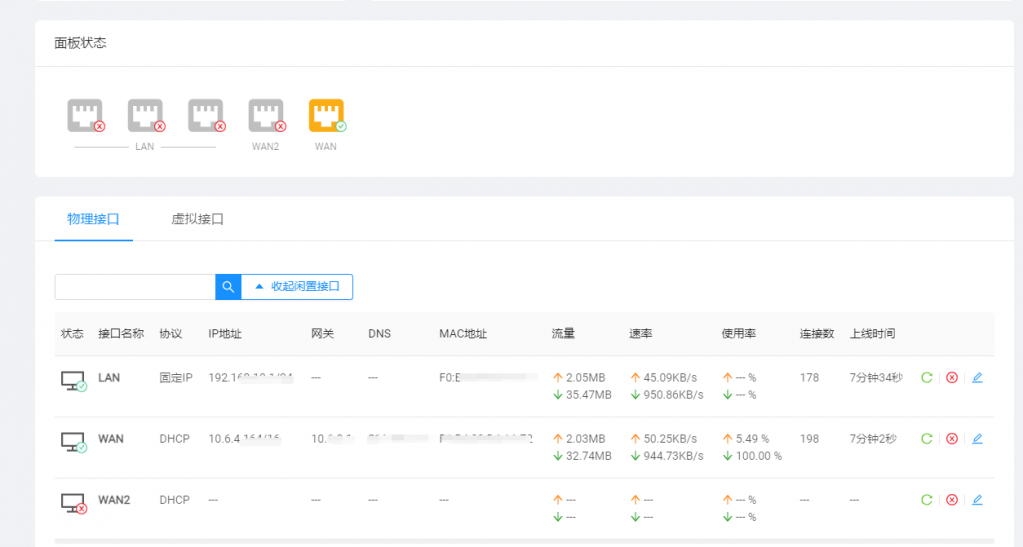Click the search magnifier button
The width and height of the screenshot is (1023, 547).
coord(228,287)
